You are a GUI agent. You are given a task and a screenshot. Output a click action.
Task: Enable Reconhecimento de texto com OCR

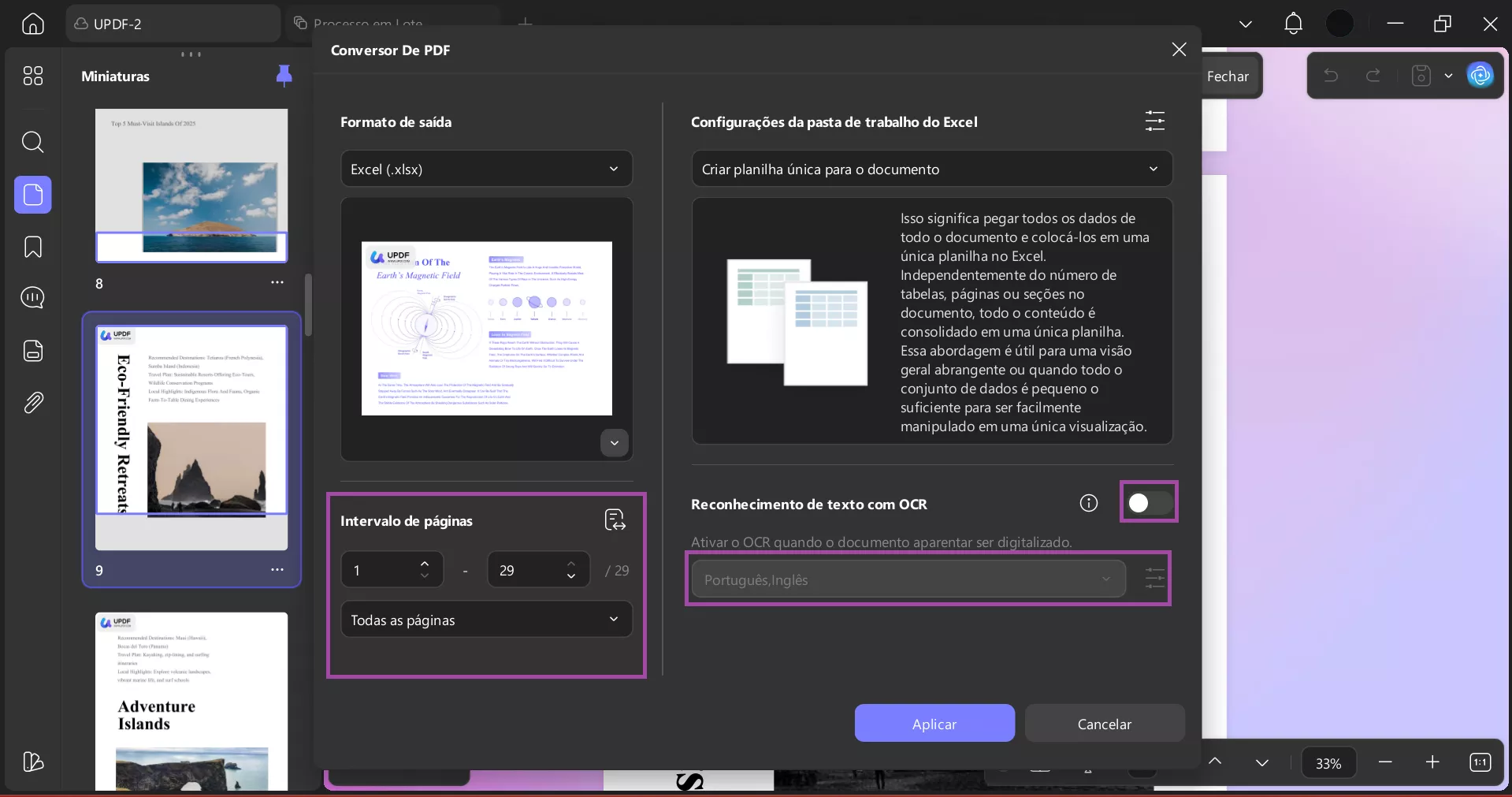pos(1148,503)
